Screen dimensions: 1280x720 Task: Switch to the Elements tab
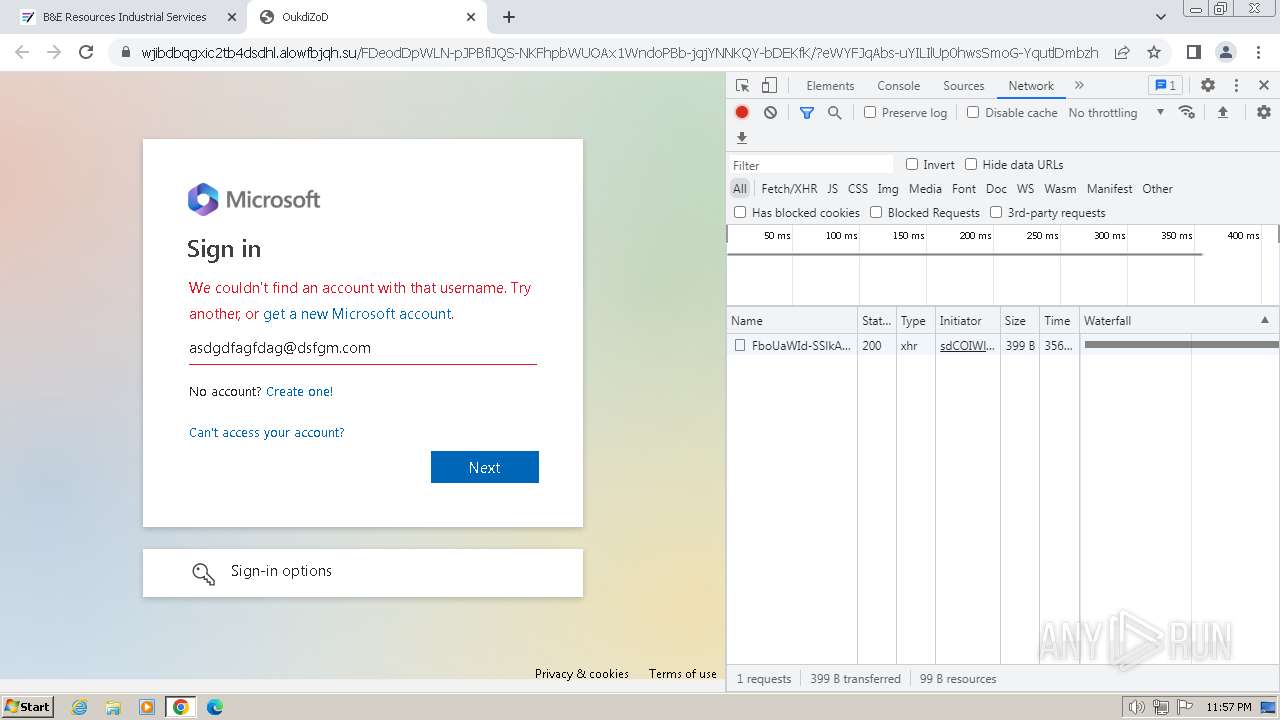pyautogui.click(x=830, y=86)
